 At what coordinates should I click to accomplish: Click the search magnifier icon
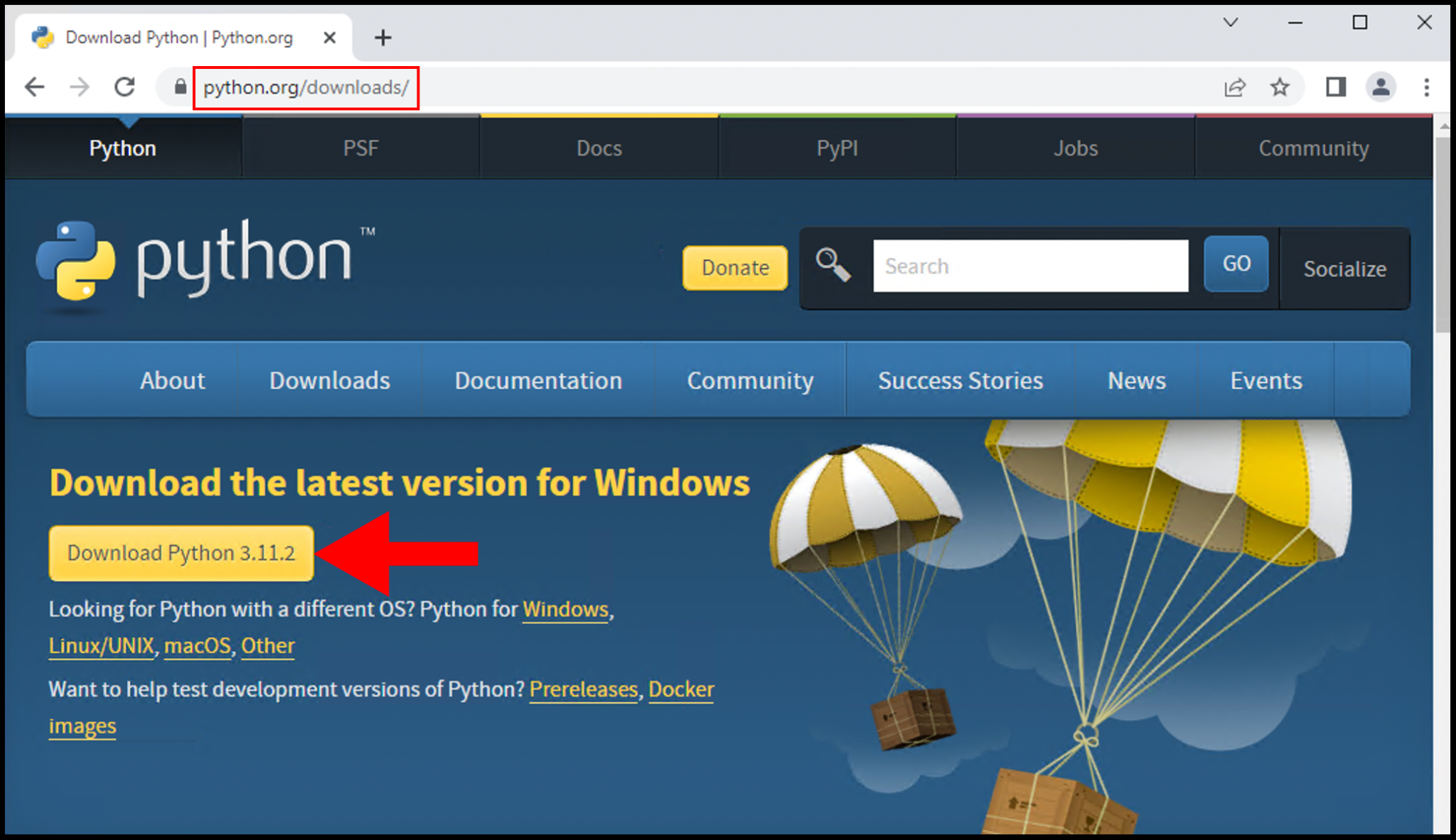coord(835,264)
